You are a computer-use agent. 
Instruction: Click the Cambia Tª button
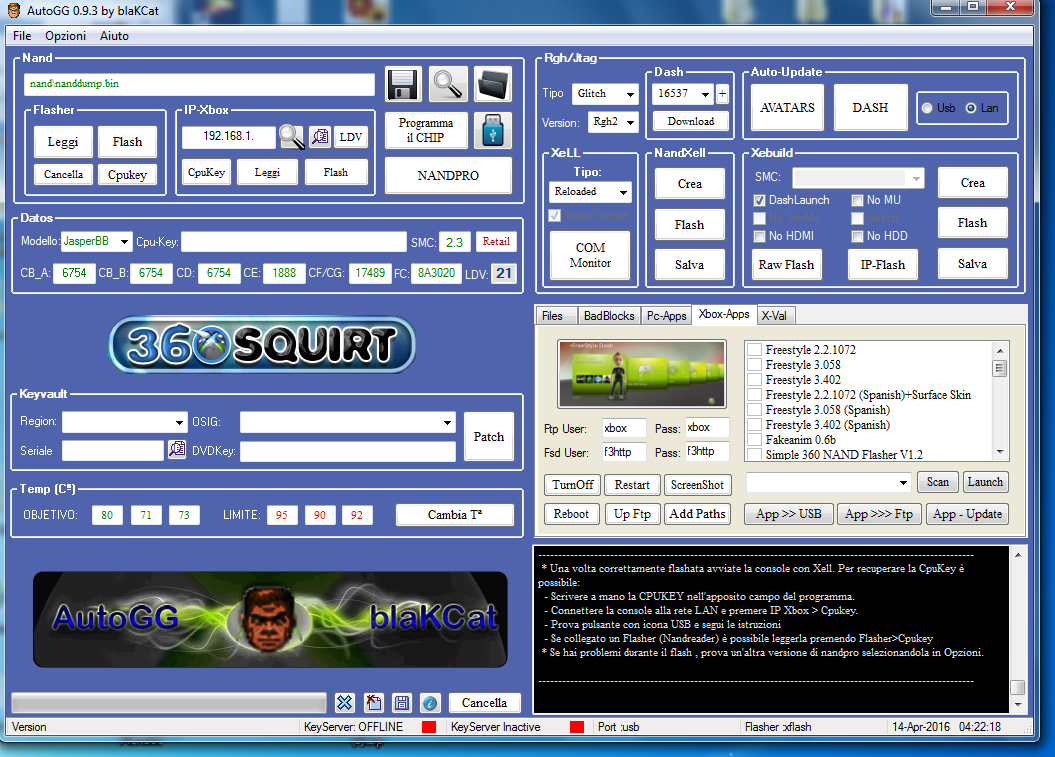(x=455, y=515)
